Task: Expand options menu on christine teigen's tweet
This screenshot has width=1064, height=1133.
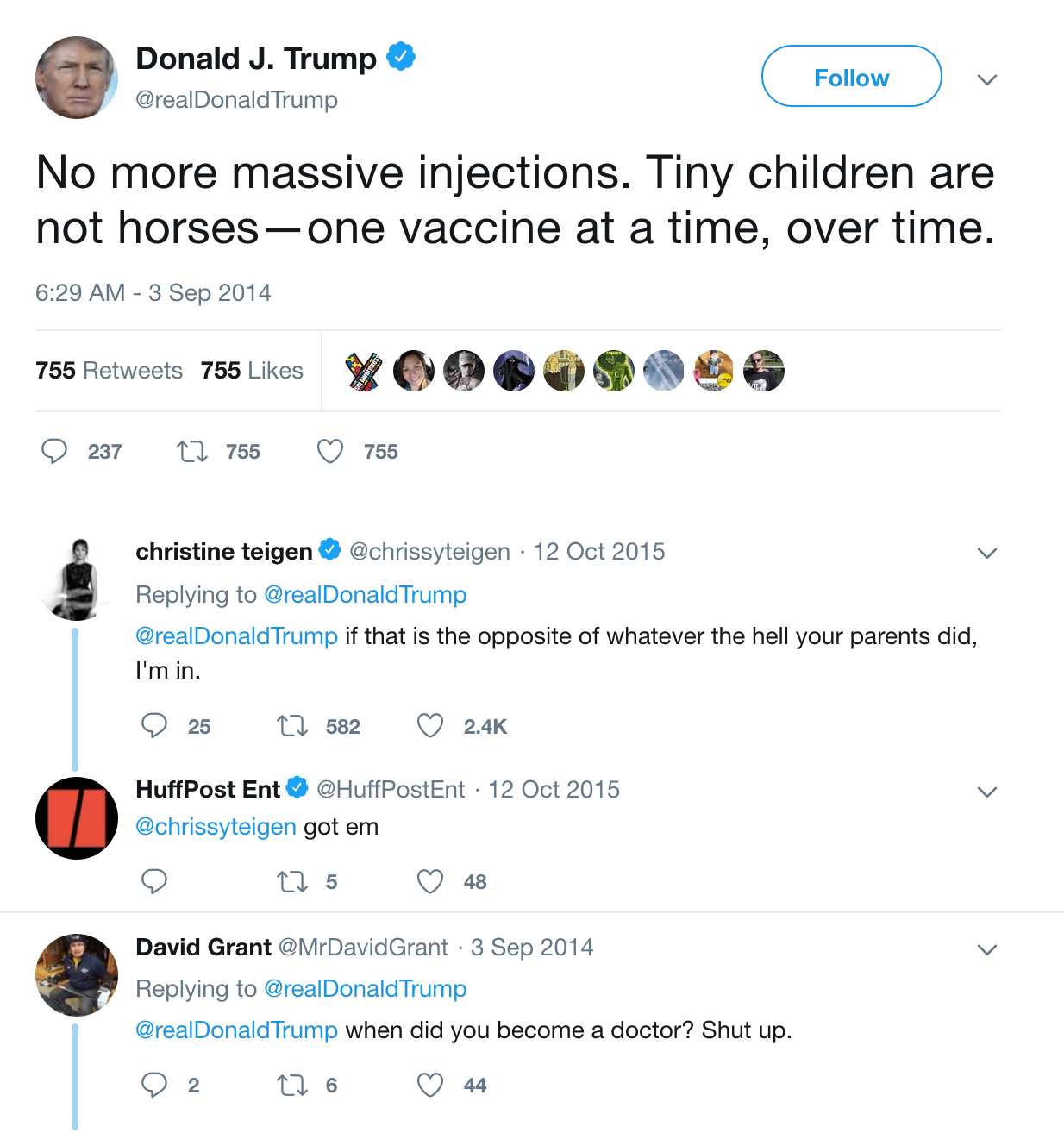Action: click(987, 553)
